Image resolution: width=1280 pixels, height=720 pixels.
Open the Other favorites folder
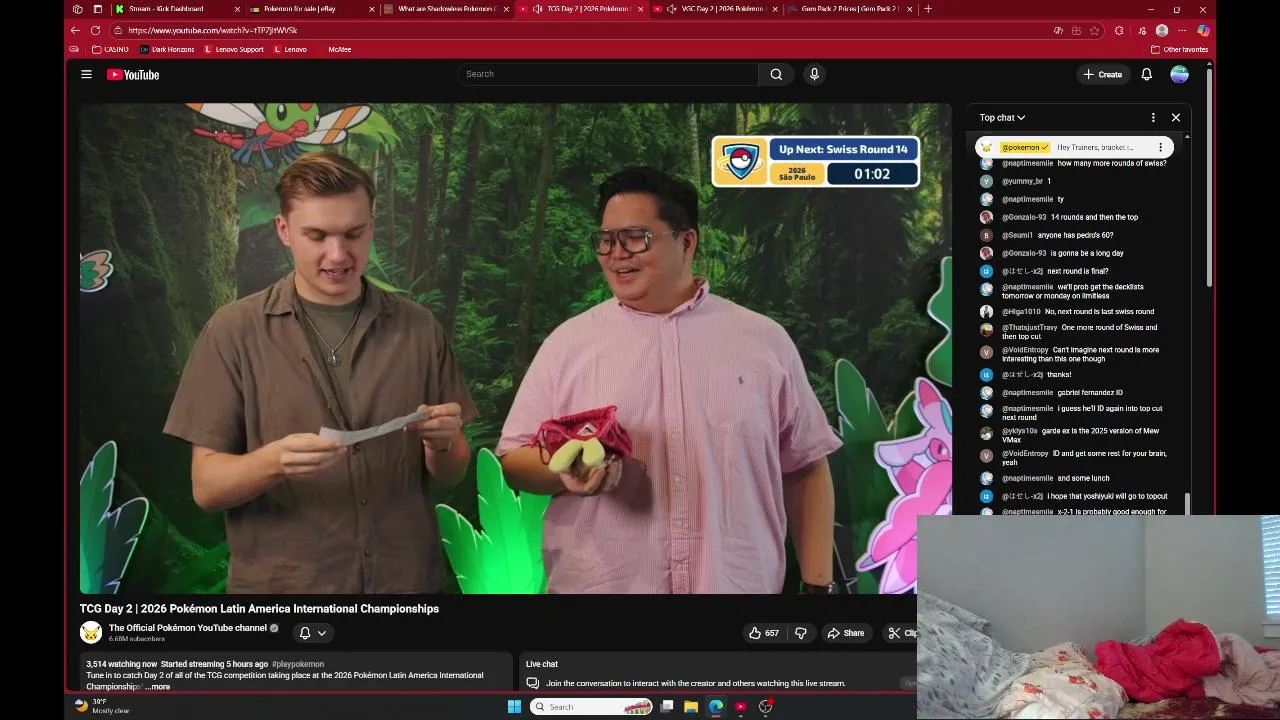(x=1180, y=49)
